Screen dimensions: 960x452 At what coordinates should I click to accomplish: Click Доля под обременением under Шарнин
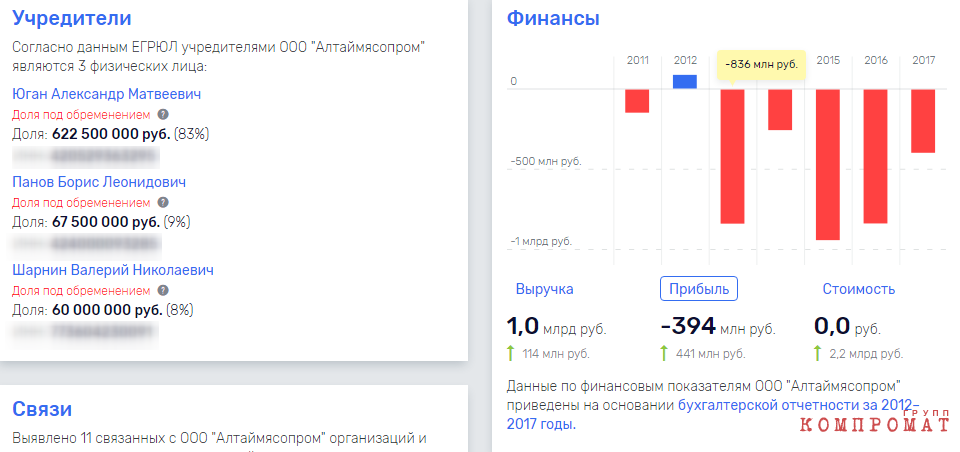(x=81, y=290)
